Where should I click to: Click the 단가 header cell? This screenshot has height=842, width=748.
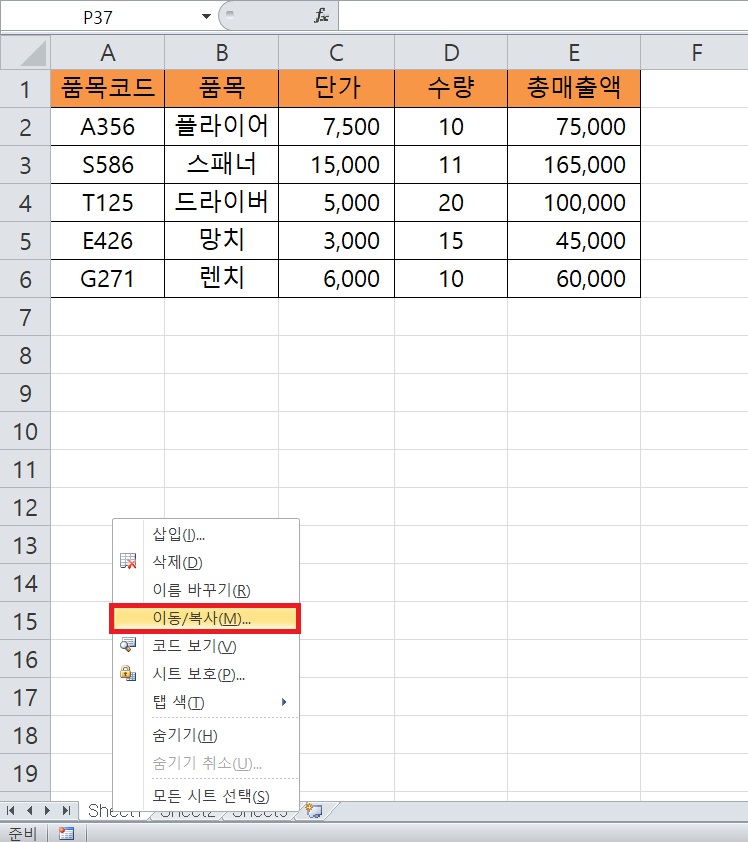pyautogui.click(x=336, y=89)
